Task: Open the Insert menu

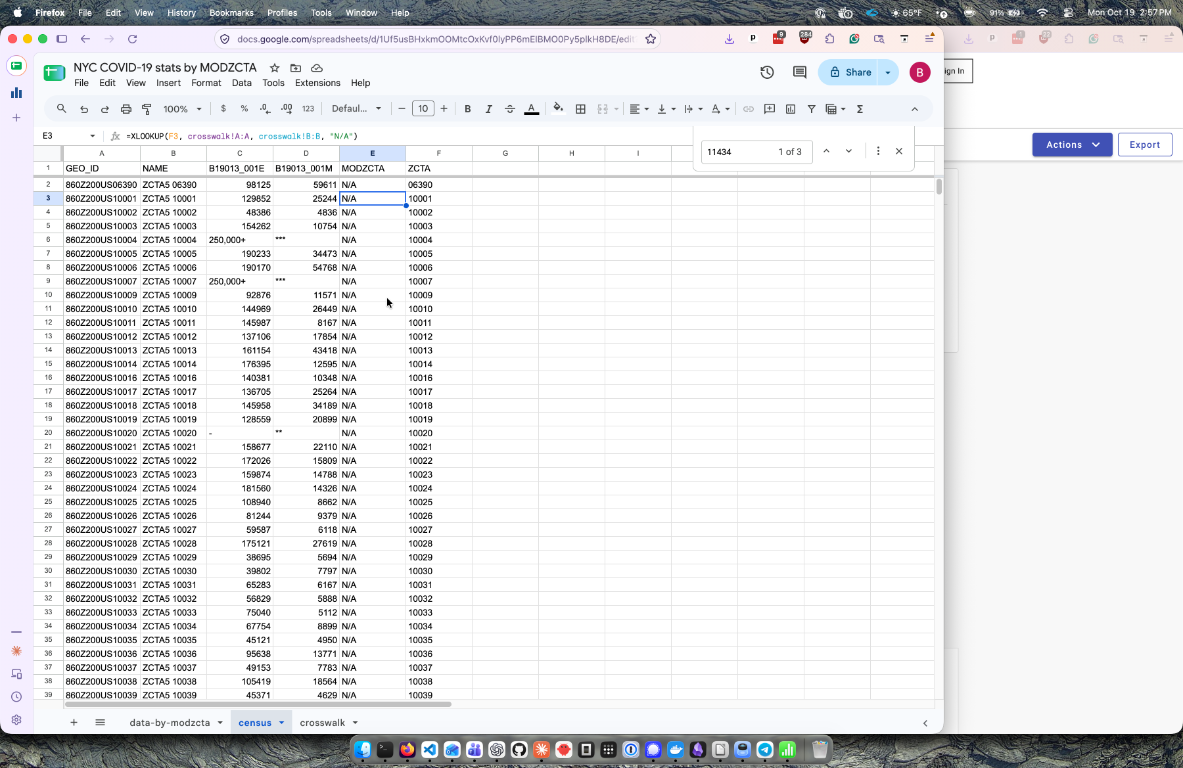Action: (x=168, y=83)
